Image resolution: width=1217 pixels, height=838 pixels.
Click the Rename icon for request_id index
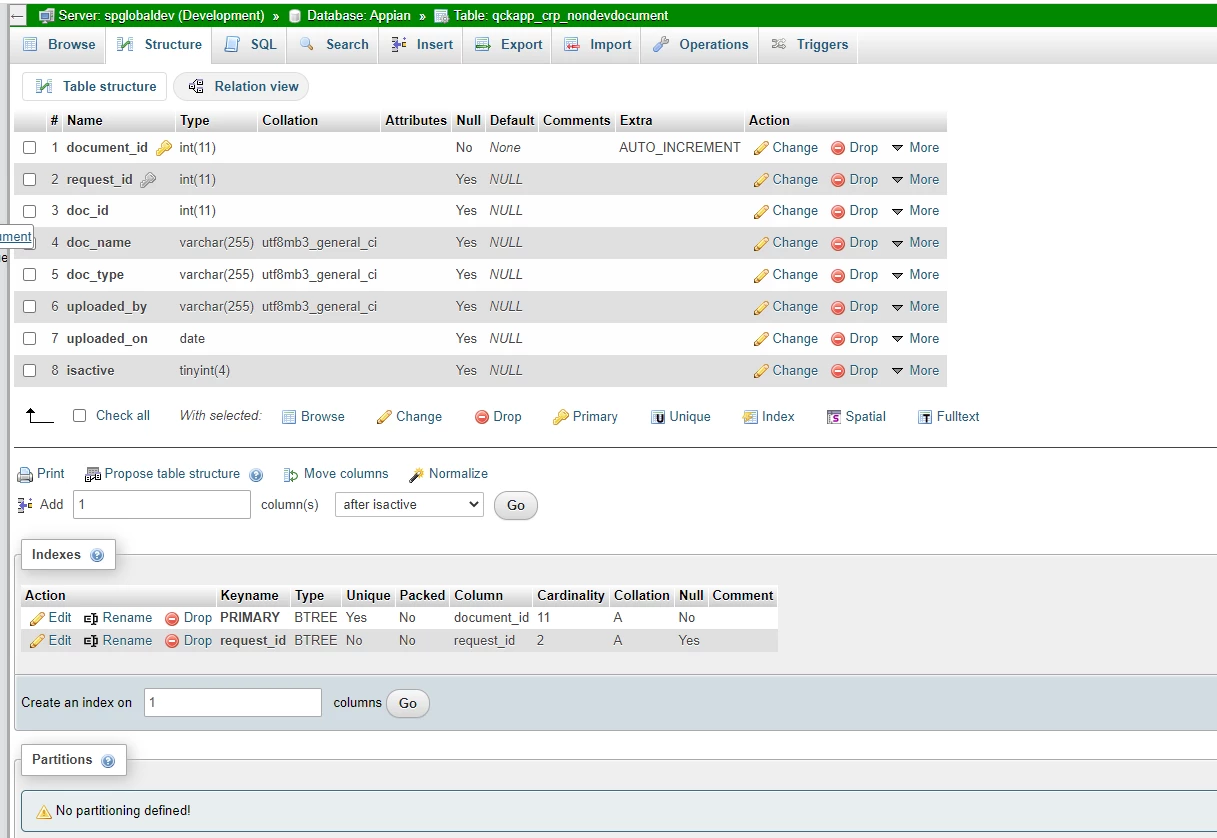(91, 642)
